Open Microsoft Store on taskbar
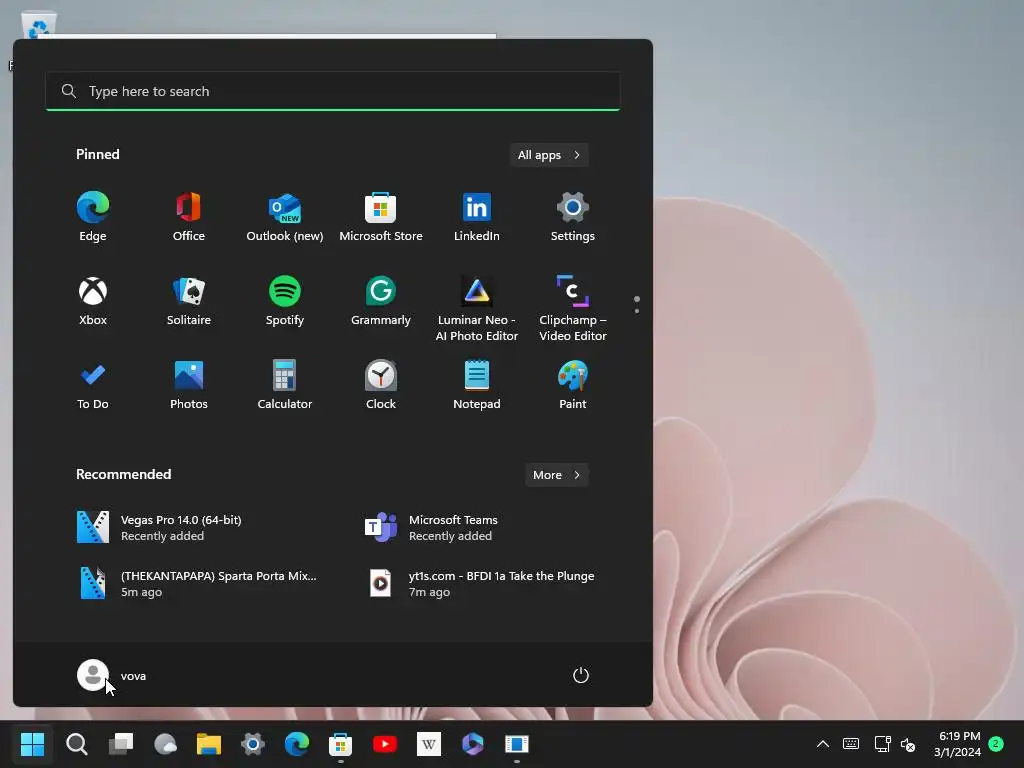This screenshot has width=1024, height=768. point(341,744)
